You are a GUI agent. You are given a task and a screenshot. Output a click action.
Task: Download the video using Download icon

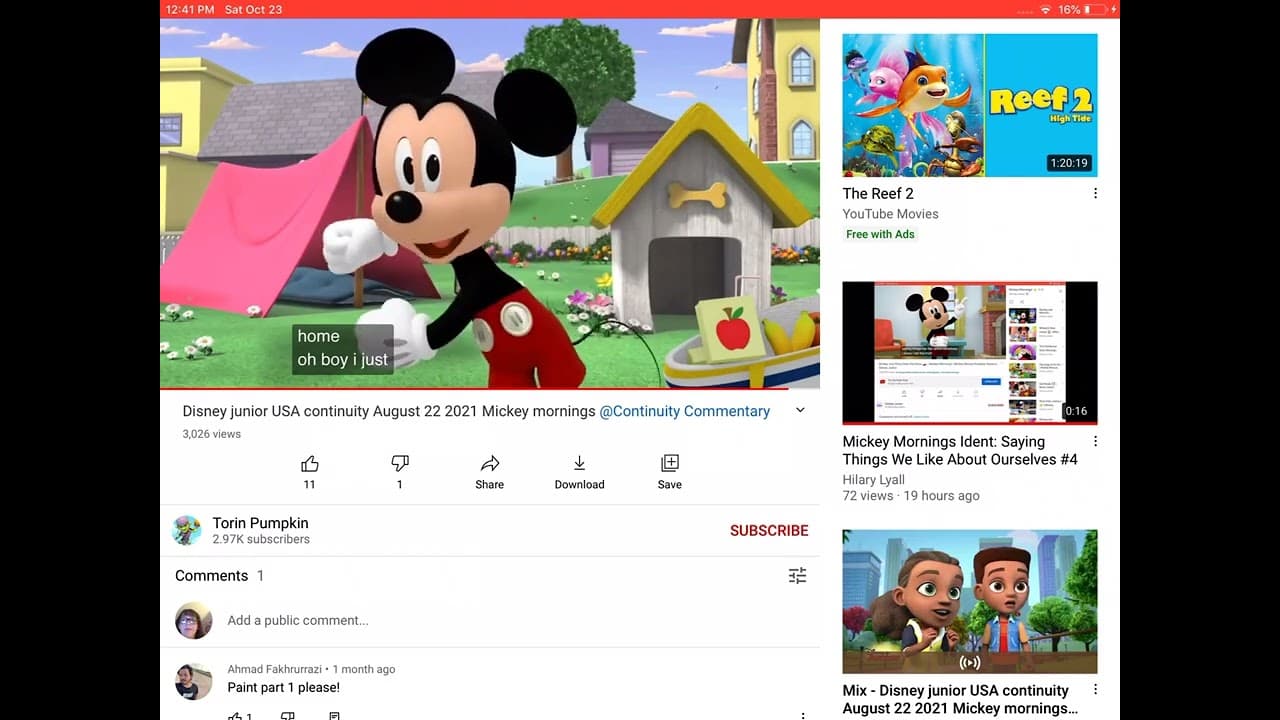(580, 464)
